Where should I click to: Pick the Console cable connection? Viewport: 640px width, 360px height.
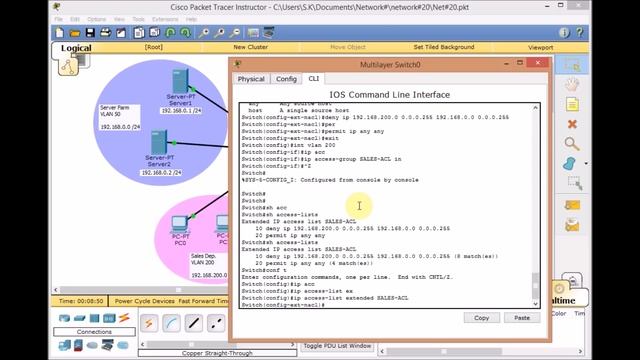coord(171,323)
